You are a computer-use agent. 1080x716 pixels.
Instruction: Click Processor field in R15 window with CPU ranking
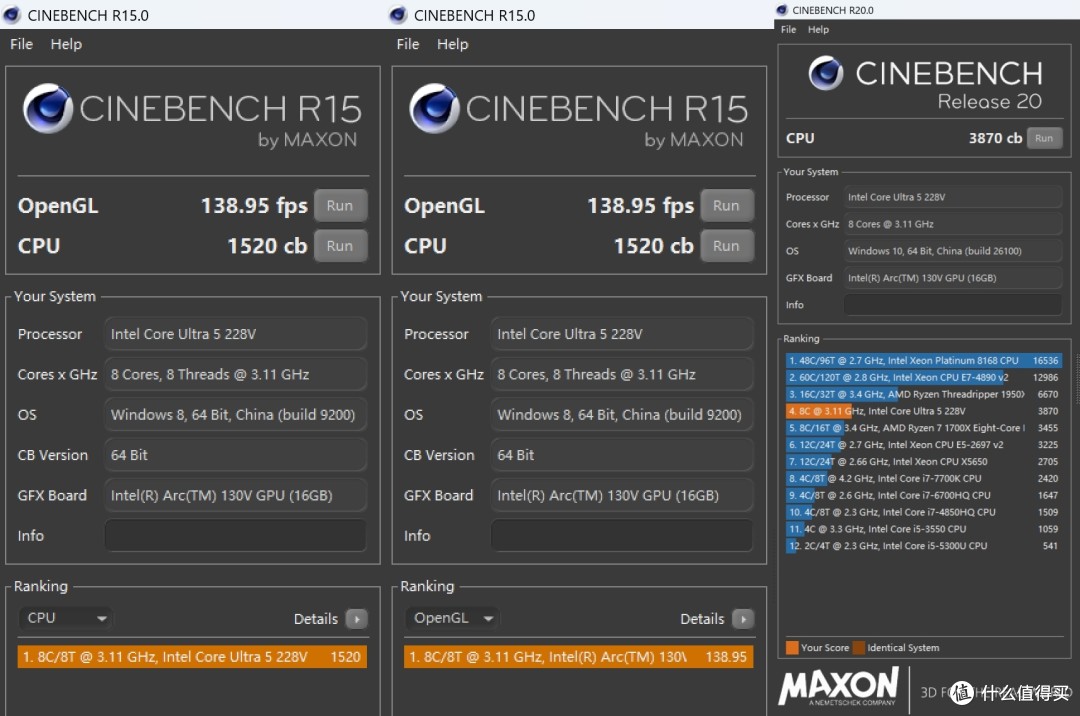pyautogui.click(x=236, y=334)
